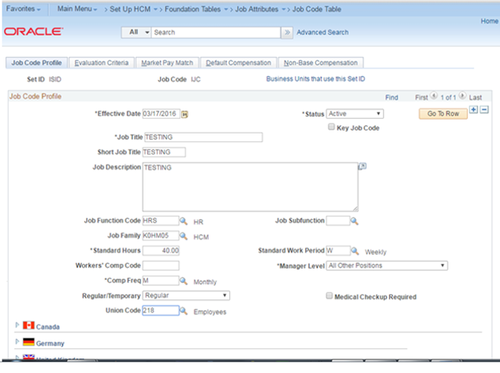Image resolution: width=500 pixels, height=373 pixels.
Task: Click Standard Work Period lookup icon
Action: pos(355,251)
